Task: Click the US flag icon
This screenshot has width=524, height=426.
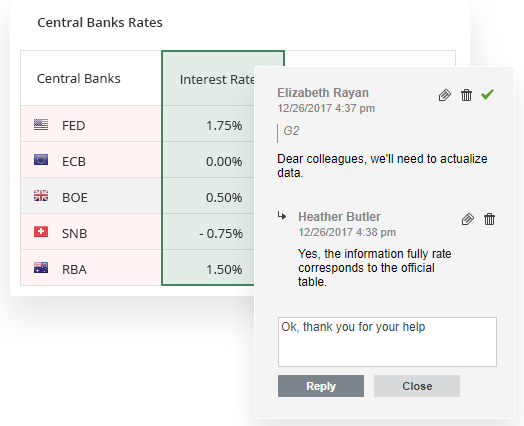Action: [41, 125]
